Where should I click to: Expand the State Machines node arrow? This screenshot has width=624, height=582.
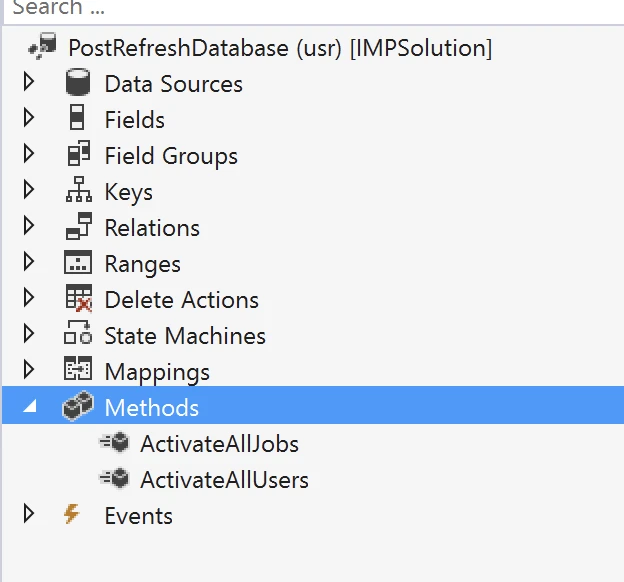point(28,335)
